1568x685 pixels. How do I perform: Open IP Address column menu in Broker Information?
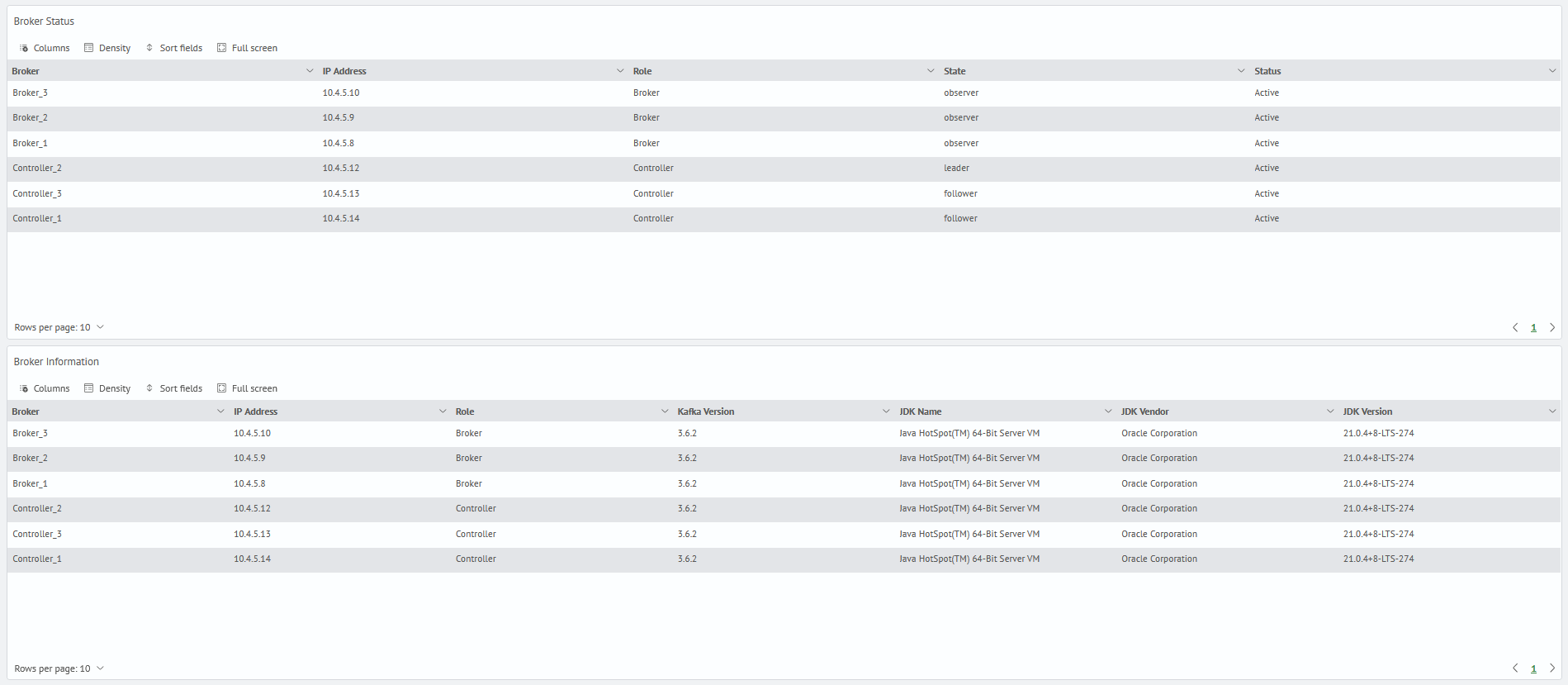(x=443, y=411)
